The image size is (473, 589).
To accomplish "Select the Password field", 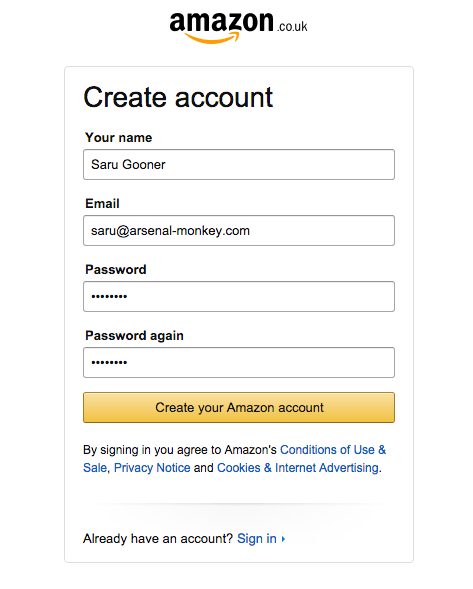I will (239, 296).
